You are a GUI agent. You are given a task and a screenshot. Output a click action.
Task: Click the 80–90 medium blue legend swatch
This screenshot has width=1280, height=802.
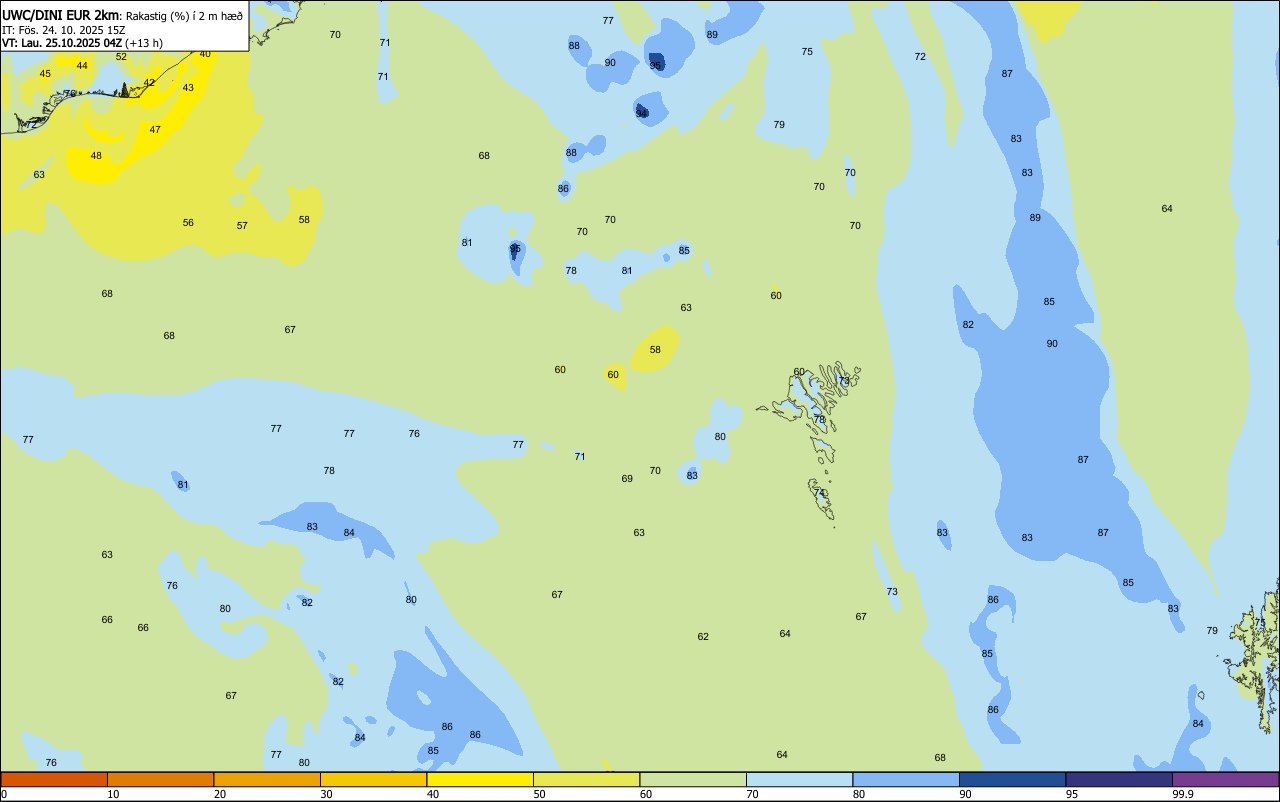906,779
